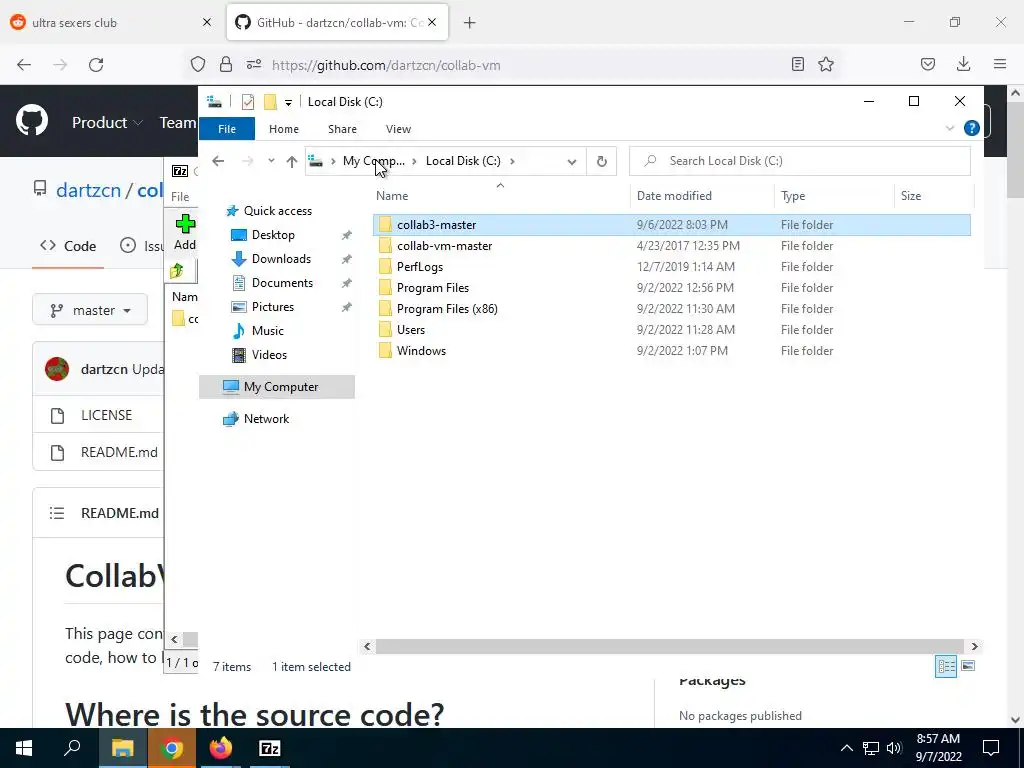The height and width of the screenshot is (768, 1024).
Task: Open a new Firefox tab
Action: point(469,23)
